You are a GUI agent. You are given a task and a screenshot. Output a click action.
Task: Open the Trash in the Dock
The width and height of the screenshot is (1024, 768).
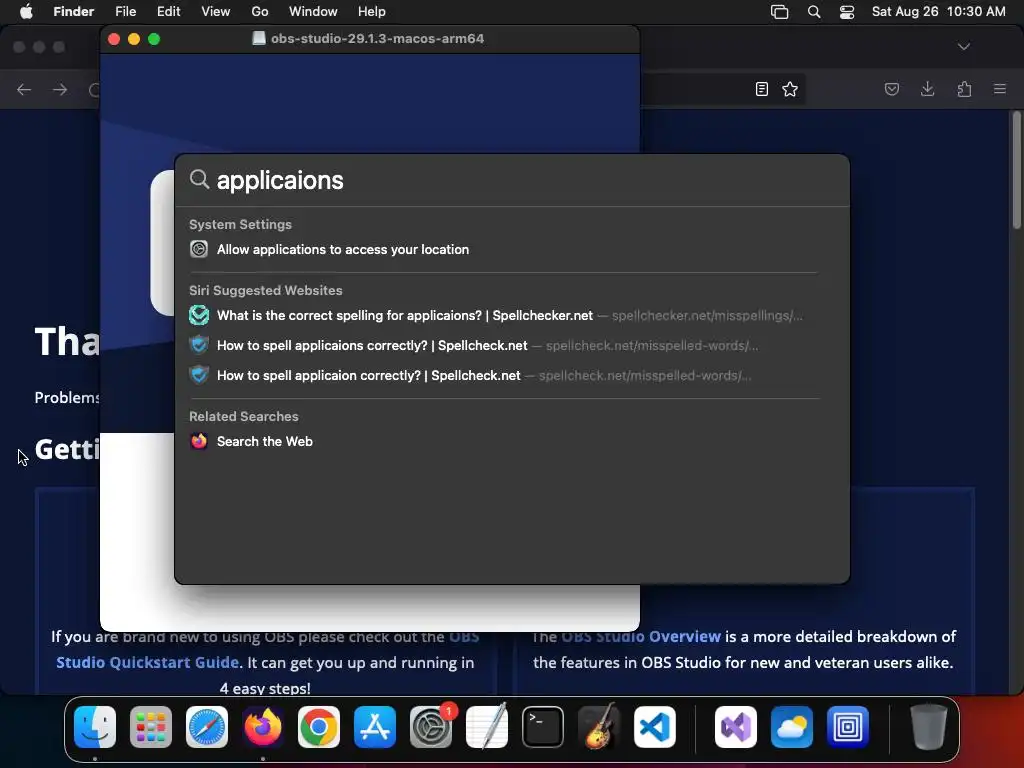coord(929,727)
